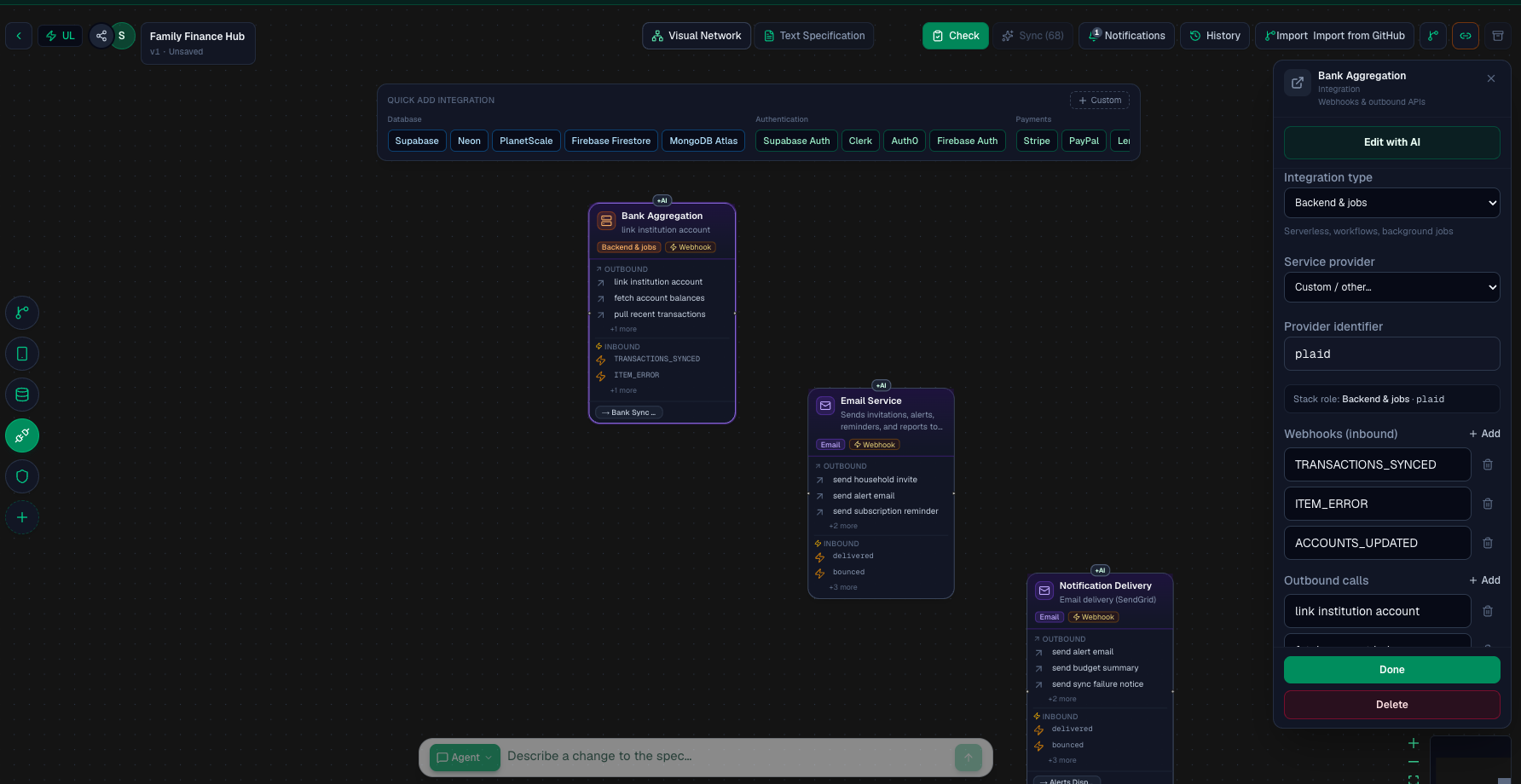Viewport: 1521px width, 784px height.
Task: Click the Webhook tag on Email Service node
Action: [875, 445]
